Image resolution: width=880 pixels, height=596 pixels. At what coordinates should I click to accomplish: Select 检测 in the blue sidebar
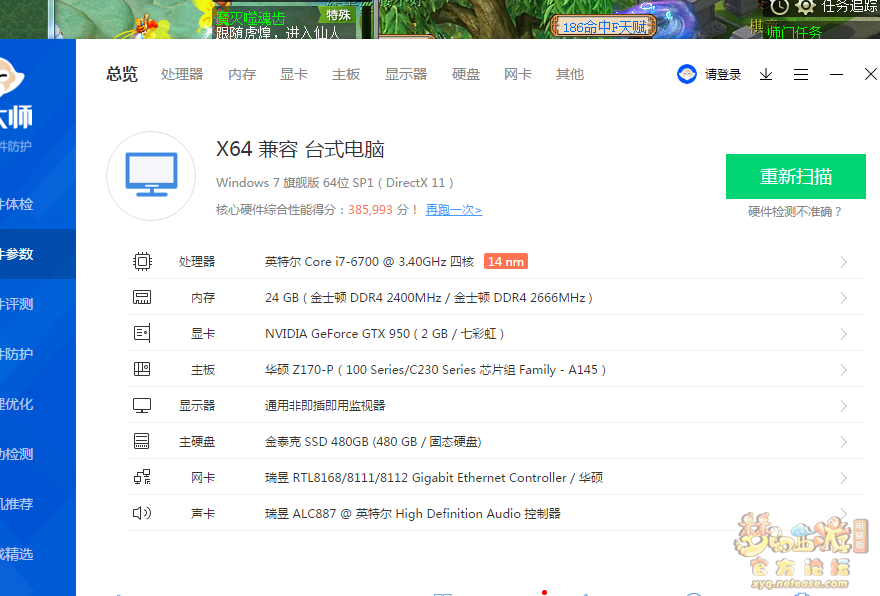coord(17,454)
